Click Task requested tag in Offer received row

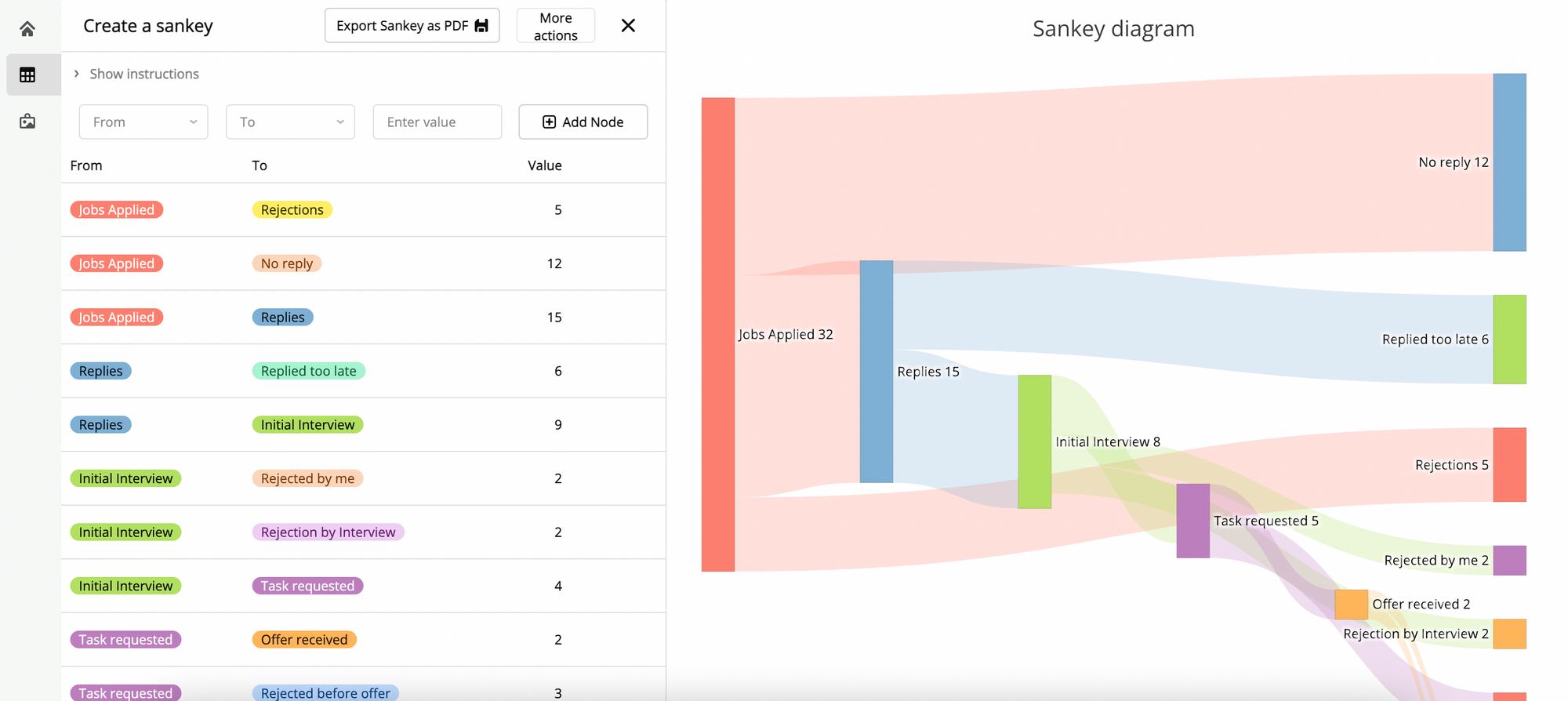(x=126, y=639)
